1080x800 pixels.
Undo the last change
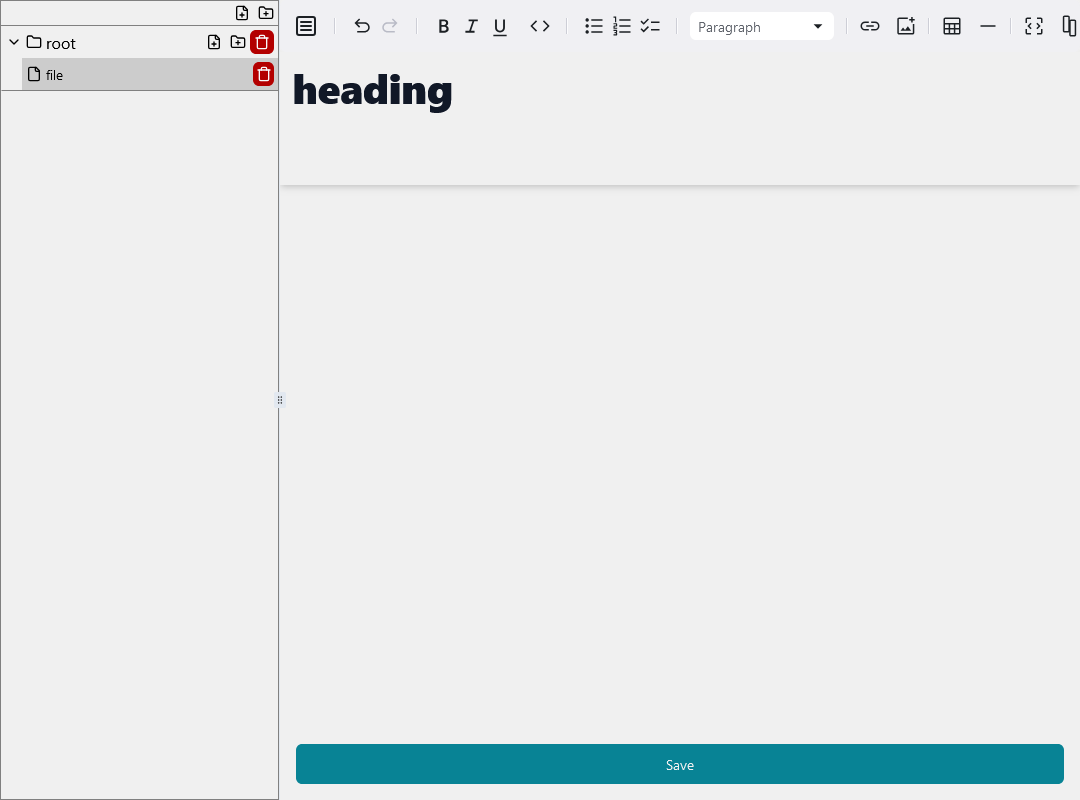pyautogui.click(x=361, y=26)
